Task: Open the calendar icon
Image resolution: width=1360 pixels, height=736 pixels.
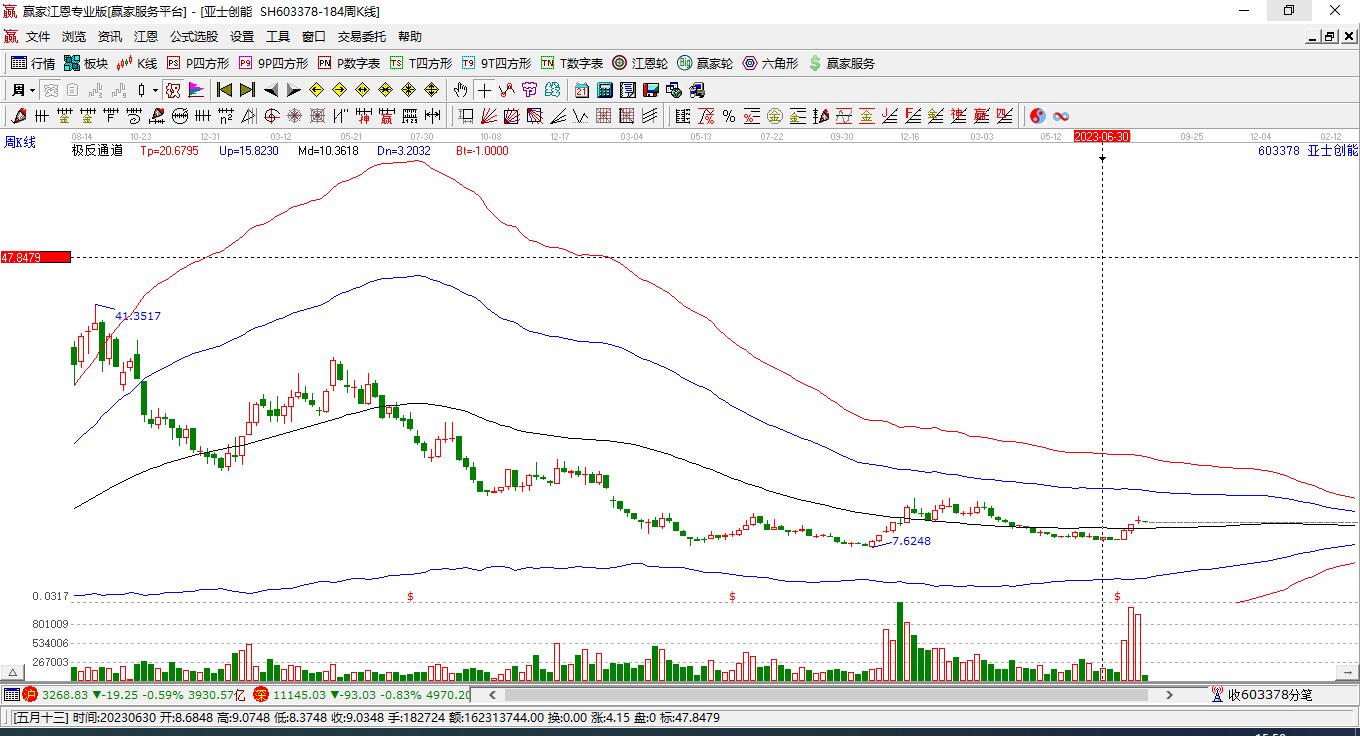Action: pos(581,90)
